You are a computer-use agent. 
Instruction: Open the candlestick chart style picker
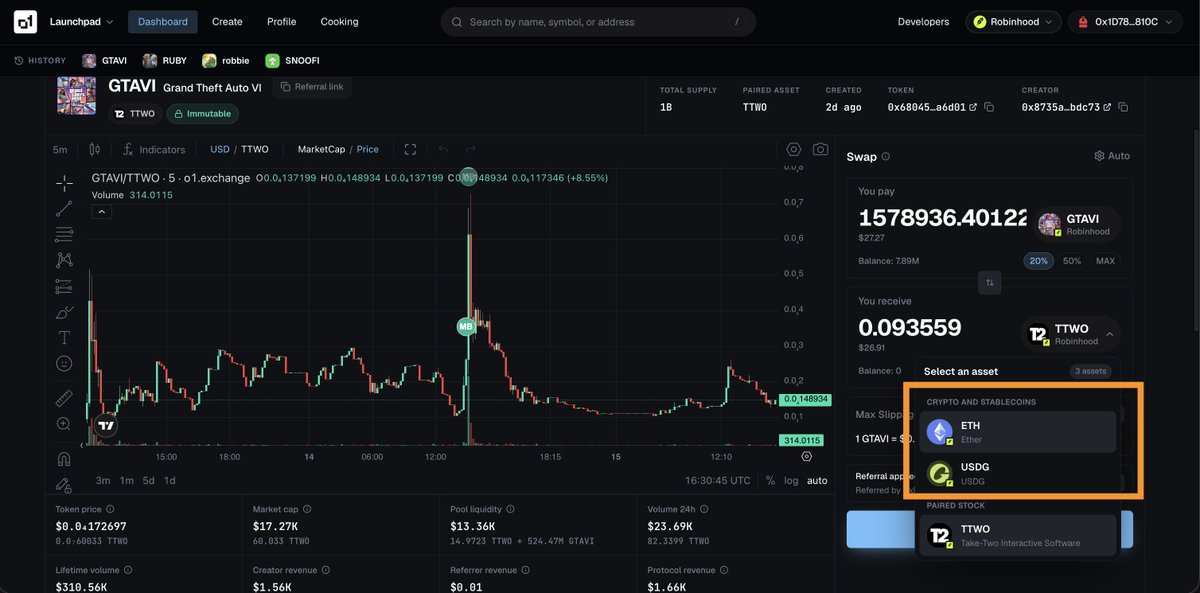point(95,149)
